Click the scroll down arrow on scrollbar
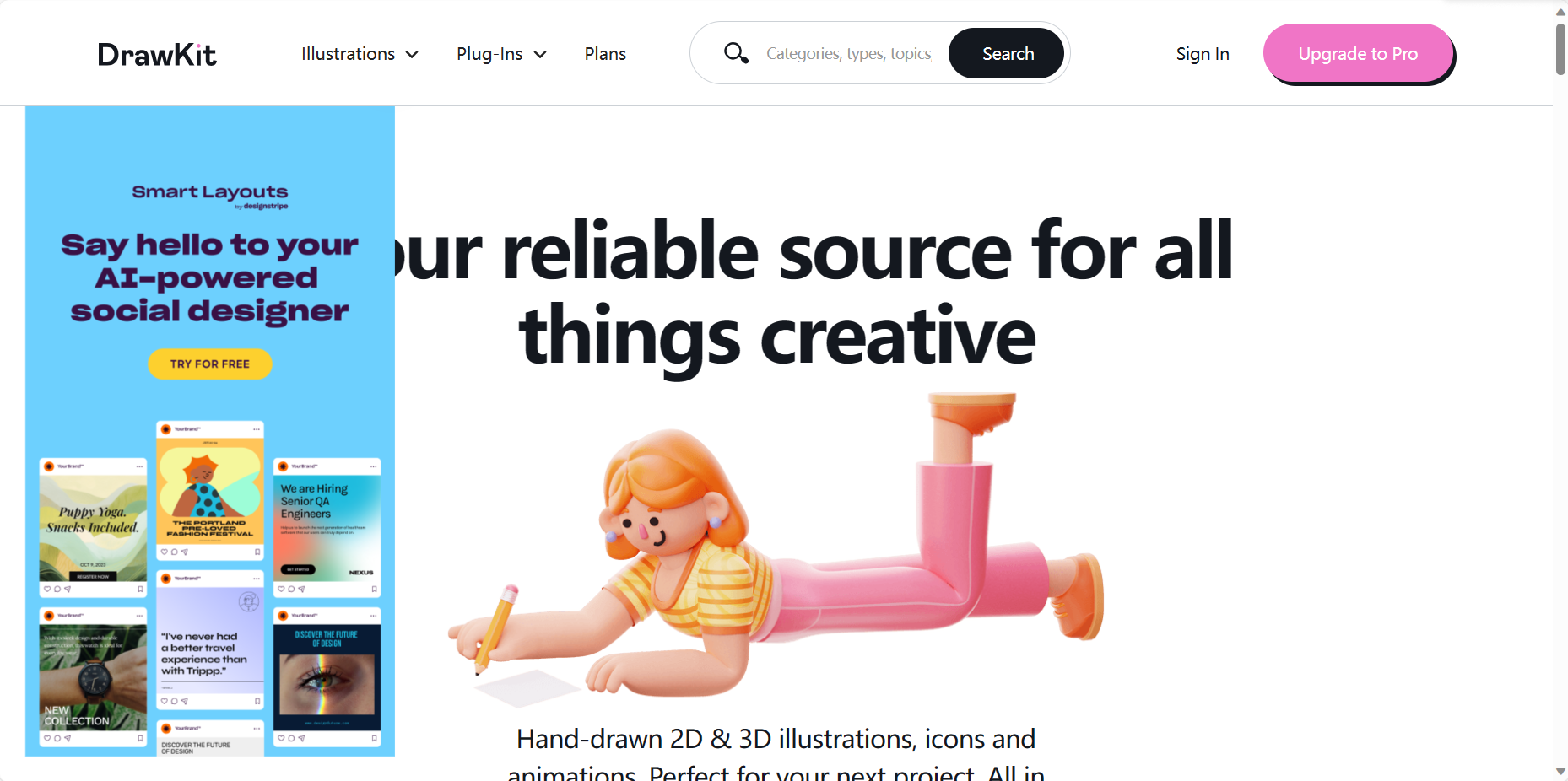The width and height of the screenshot is (1568, 781). (x=1560, y=771)
